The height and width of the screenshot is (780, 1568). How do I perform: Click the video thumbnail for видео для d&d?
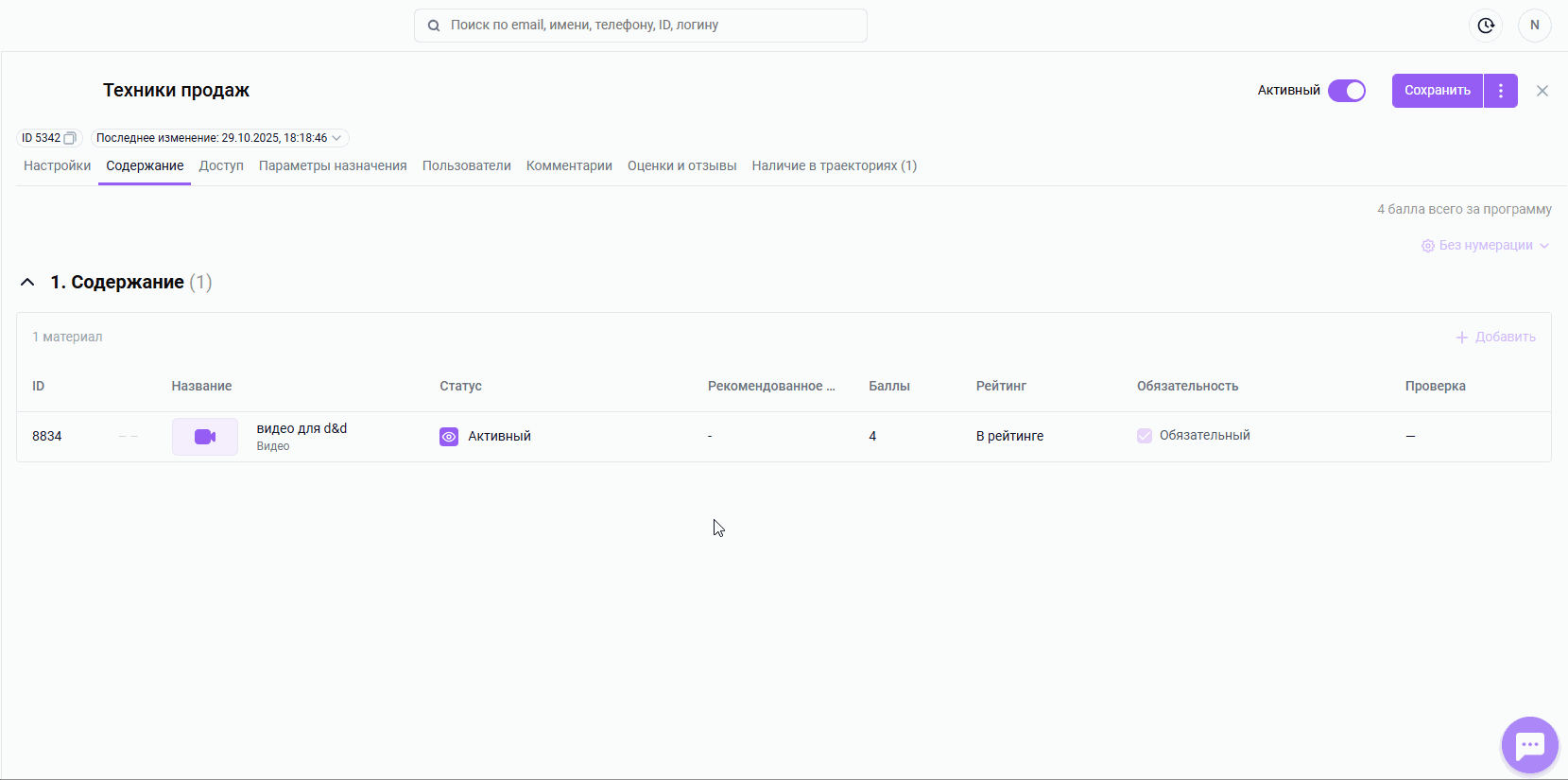pyautogui.click(x=205, y=437)
